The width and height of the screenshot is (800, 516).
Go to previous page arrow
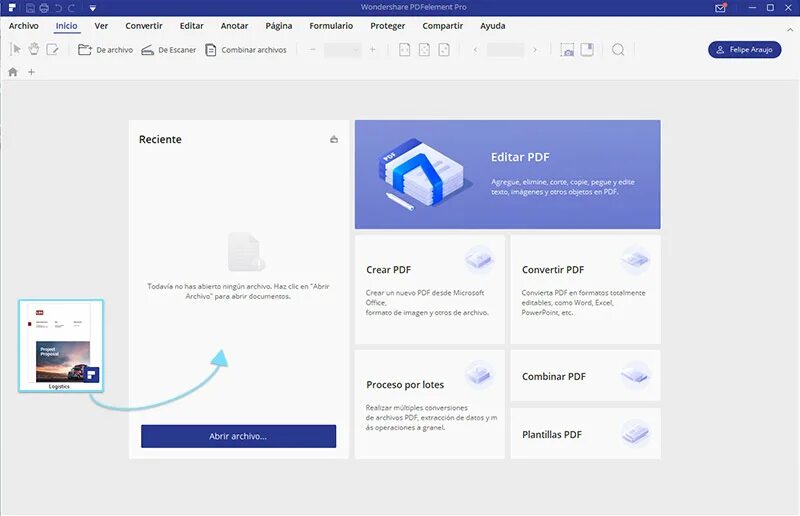tap(475, 50)
